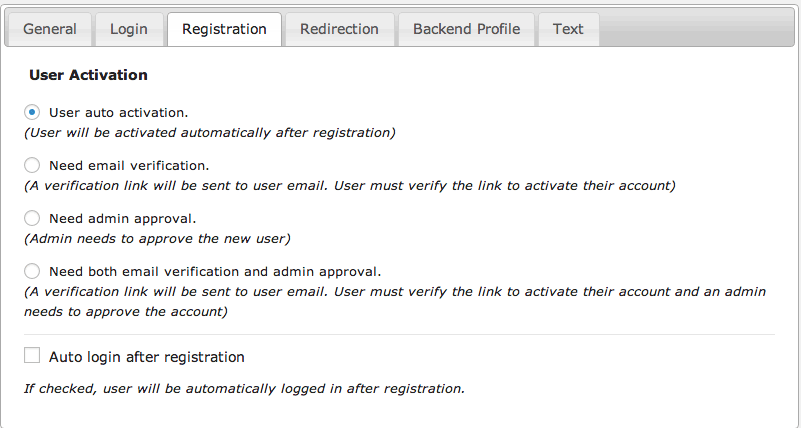The height and width of the screenshot is (428, 801).
Task: Open the Backend Profile tab
Action: click(x=466, y=29)
